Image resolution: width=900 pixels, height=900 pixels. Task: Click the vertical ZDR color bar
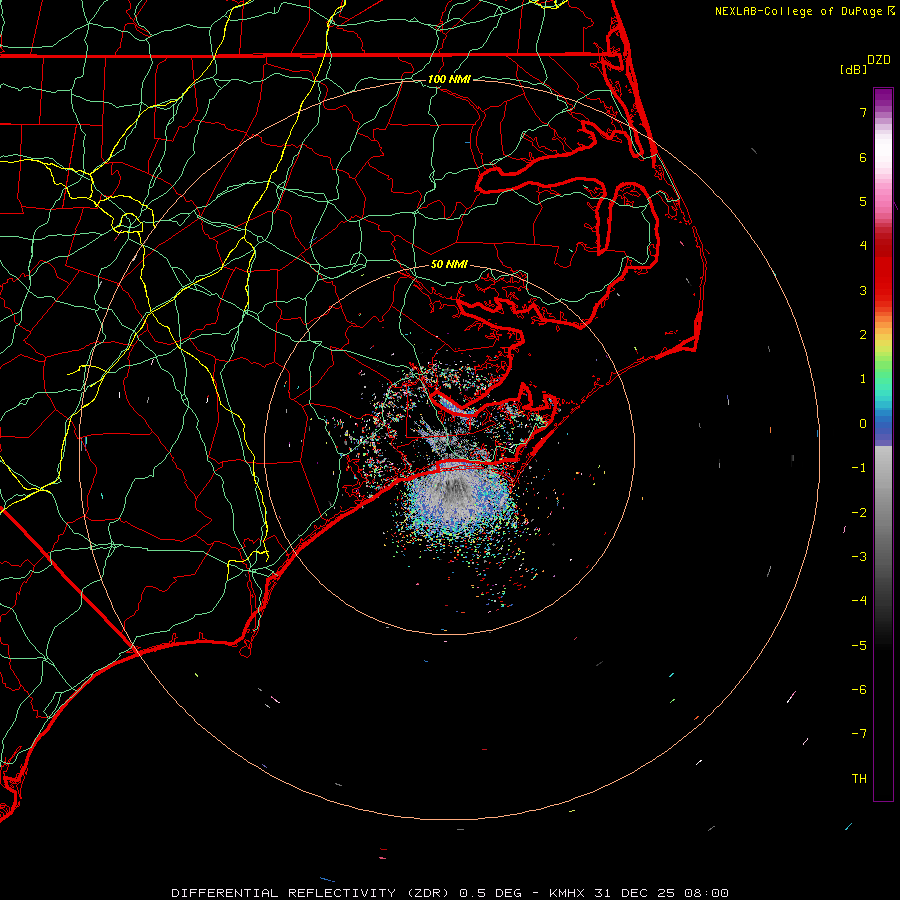(x=883, y=444)
